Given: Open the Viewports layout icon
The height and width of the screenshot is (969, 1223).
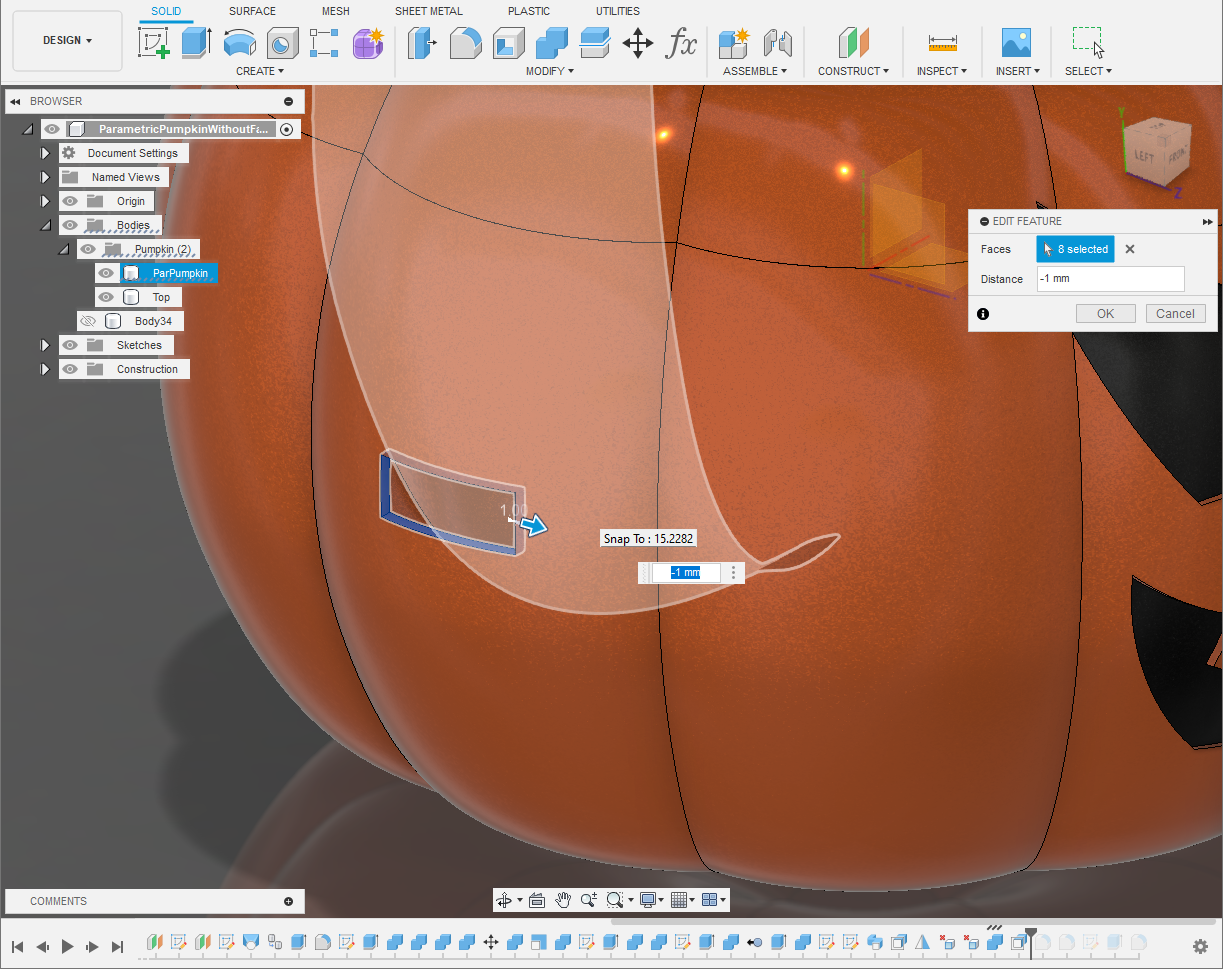Looking at the screenshot, I should click(x=710, y=900).
